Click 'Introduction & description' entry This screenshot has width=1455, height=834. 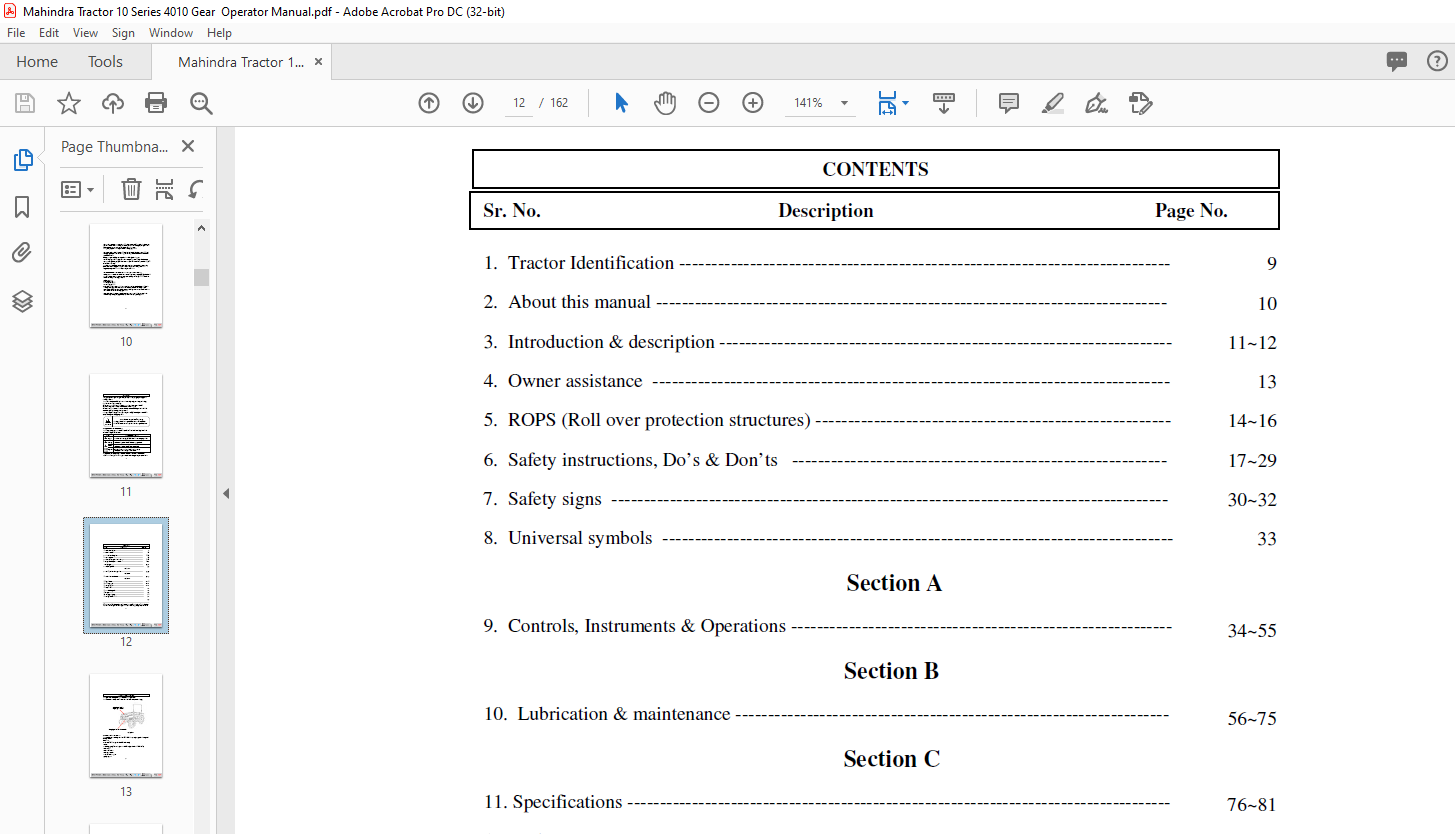611,342
